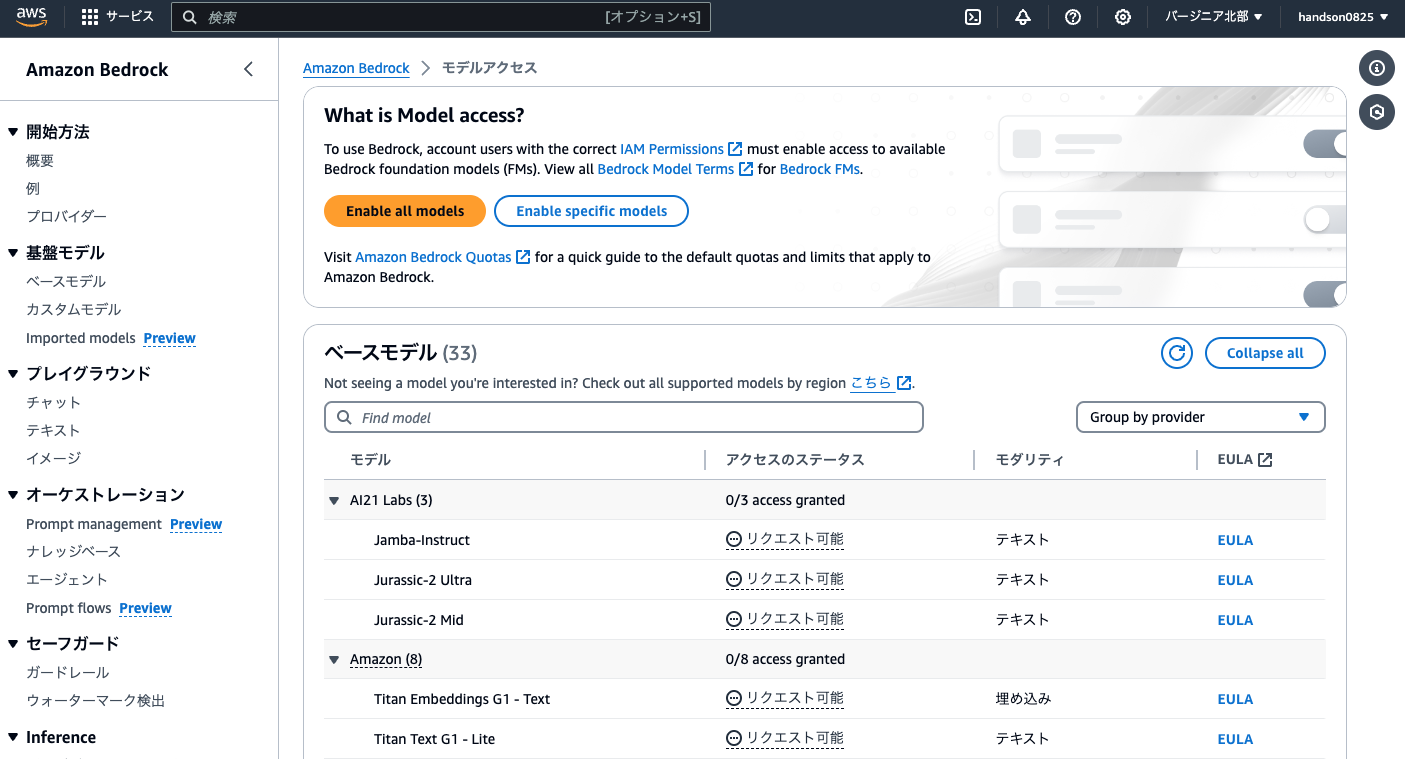1405x759 pixels.
Task: Click status icon for Titan Embeddings G1 - Text
Action: tap(734, 698)
